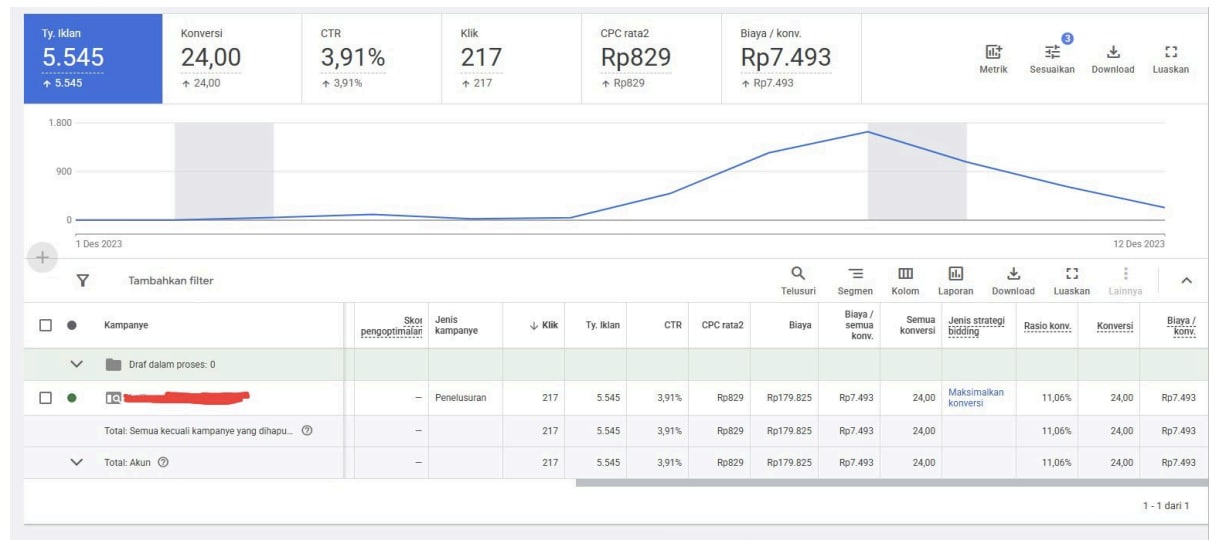Open the Segmen table option
This screenshot has width=1220, height=551.
pos(854,280)
